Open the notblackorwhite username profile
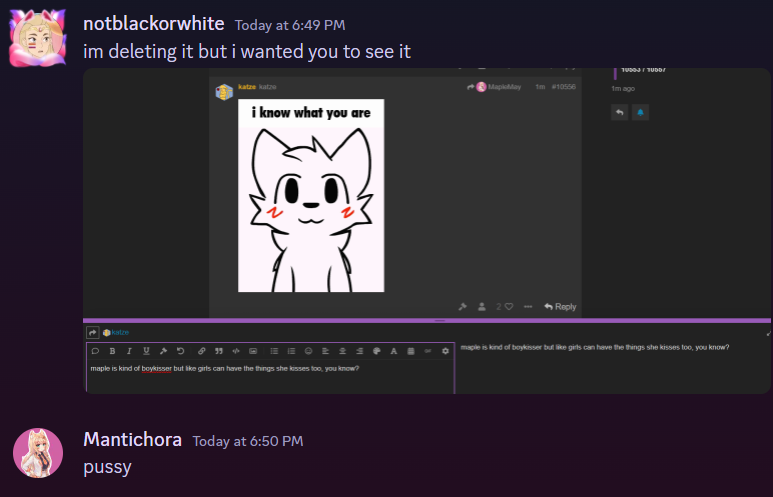Image resolution: width=773 pixels, height=497 pixels. point(154,24)
